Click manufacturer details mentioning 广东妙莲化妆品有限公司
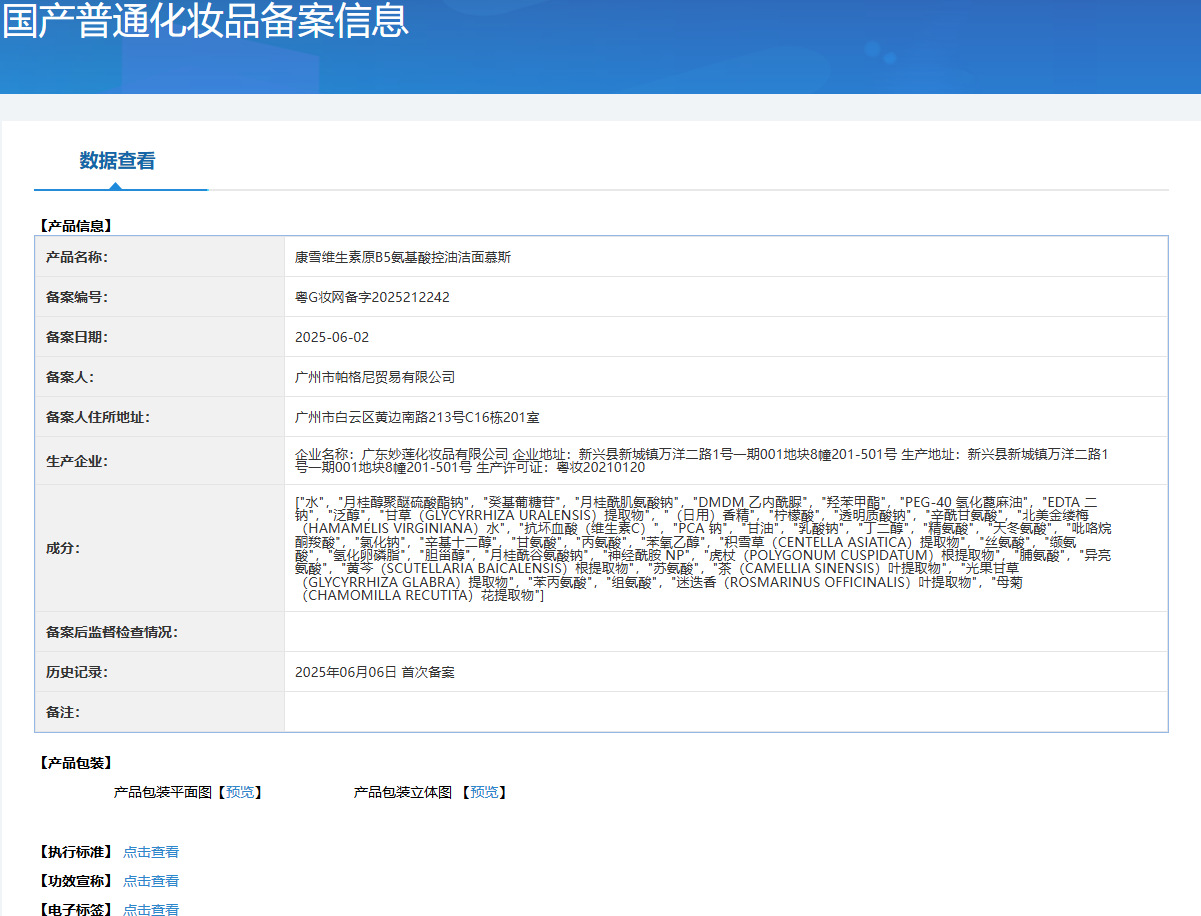 (702, 460)
